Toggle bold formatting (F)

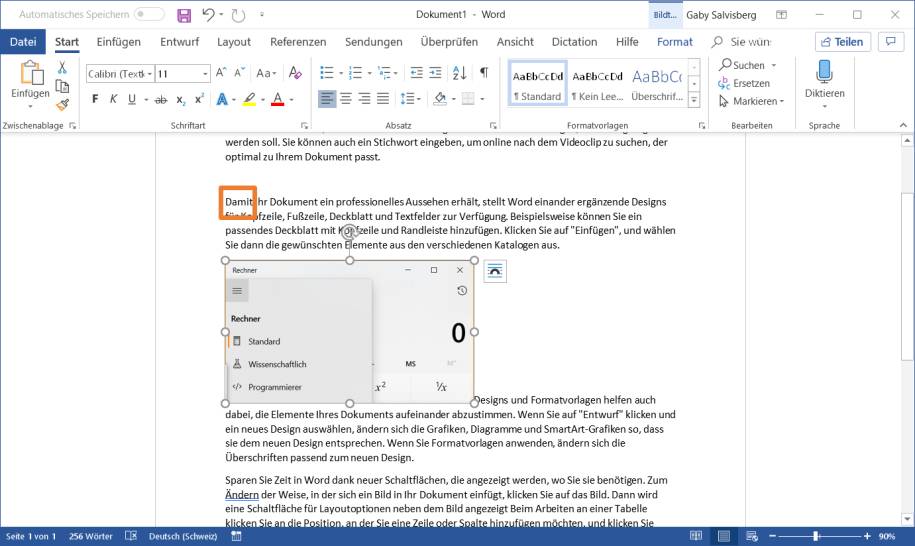(95, 99)
